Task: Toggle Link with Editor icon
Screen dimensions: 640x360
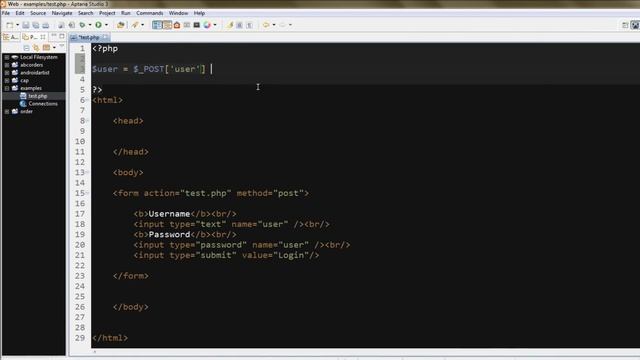Action: (x=36, y=48)
